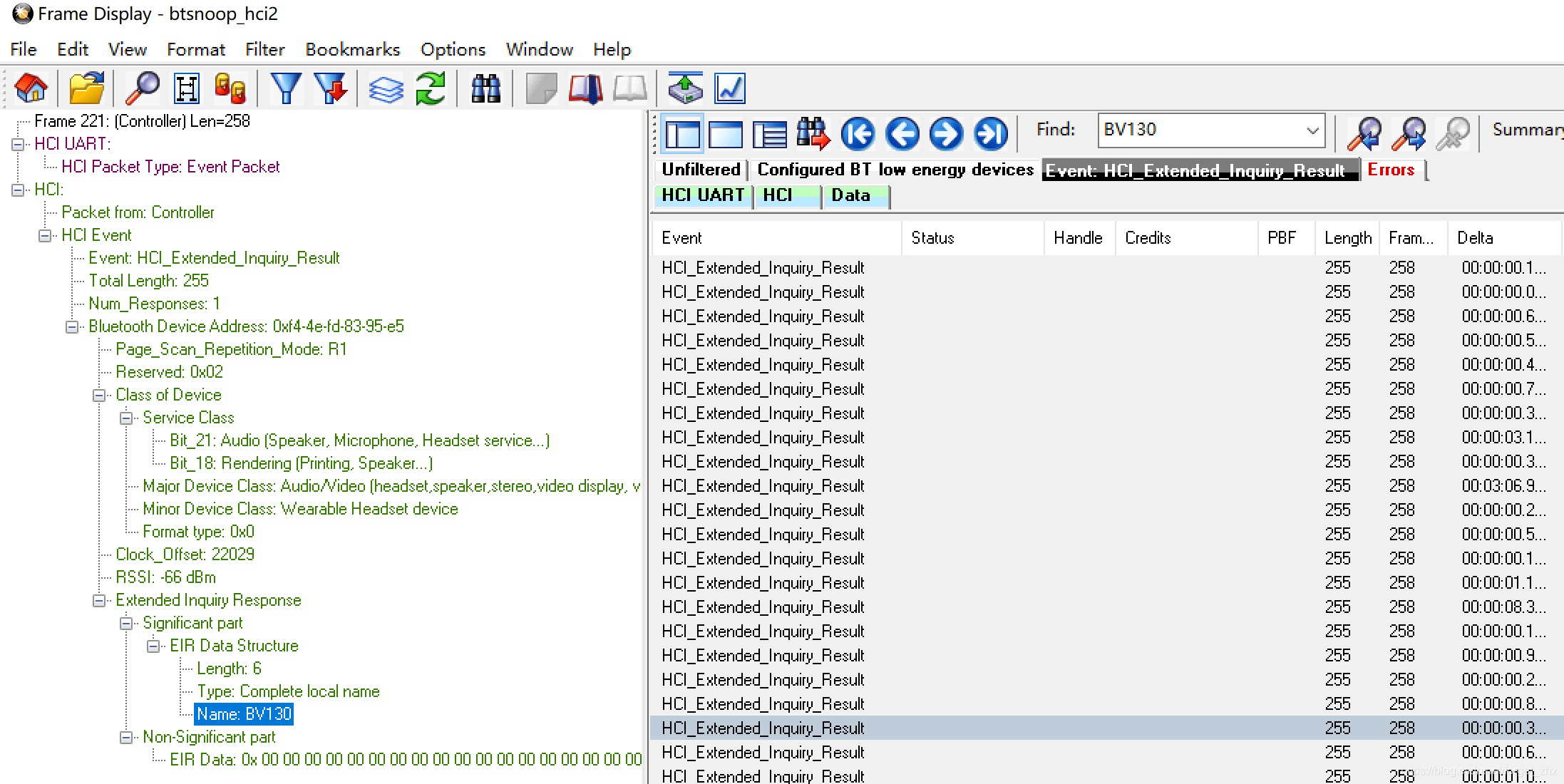The width and height of the screenshot is (1564, 784).
Task: Switch to the Errors tab
Action: point(1390,170)
